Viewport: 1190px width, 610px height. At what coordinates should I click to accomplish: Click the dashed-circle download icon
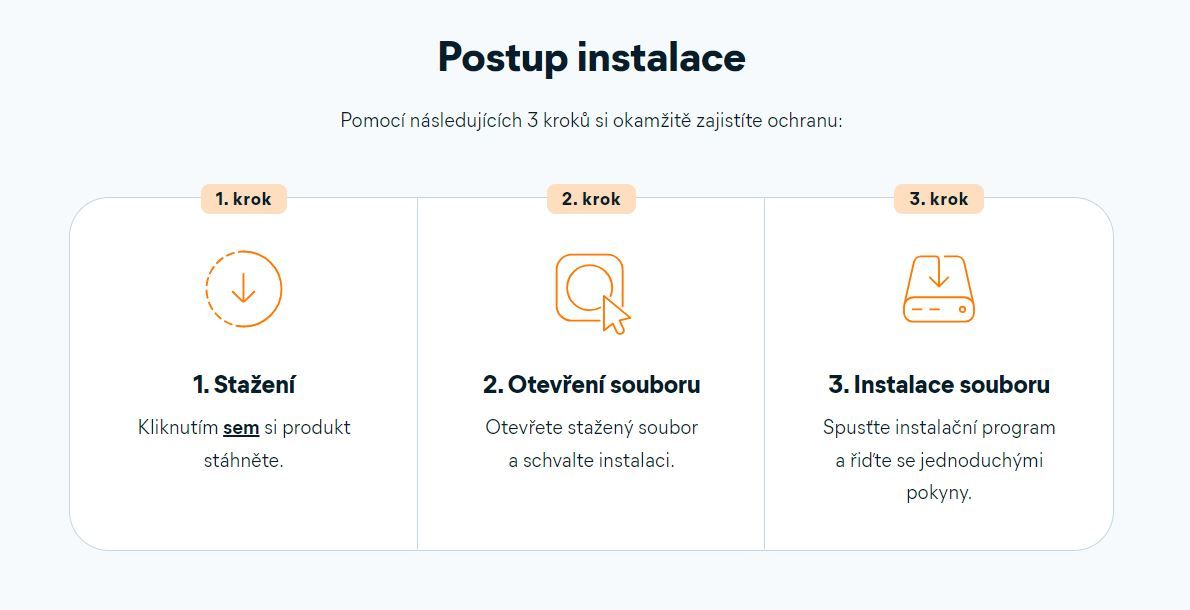pos(244,289)
